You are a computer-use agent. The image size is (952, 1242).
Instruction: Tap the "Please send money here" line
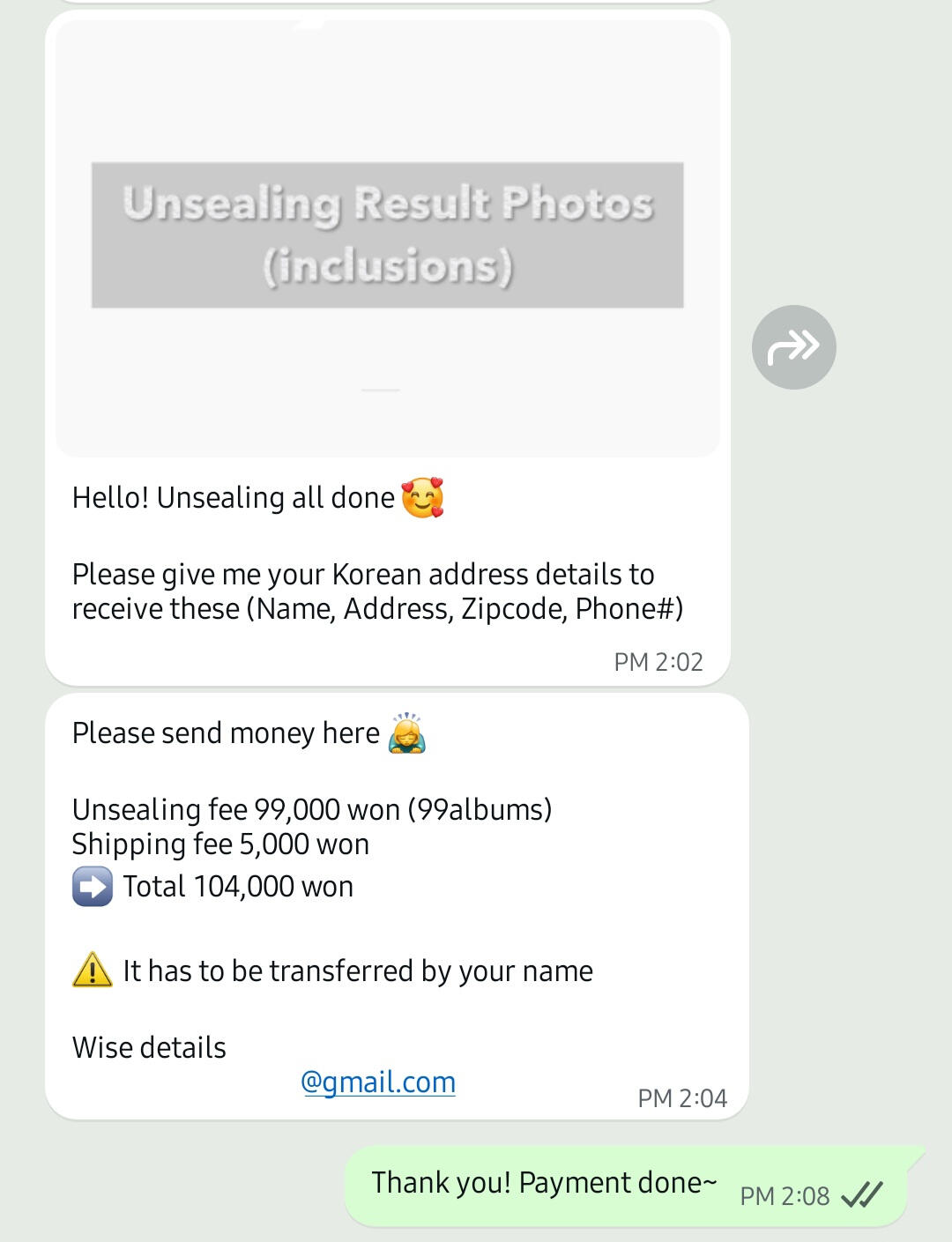[226, 733]
